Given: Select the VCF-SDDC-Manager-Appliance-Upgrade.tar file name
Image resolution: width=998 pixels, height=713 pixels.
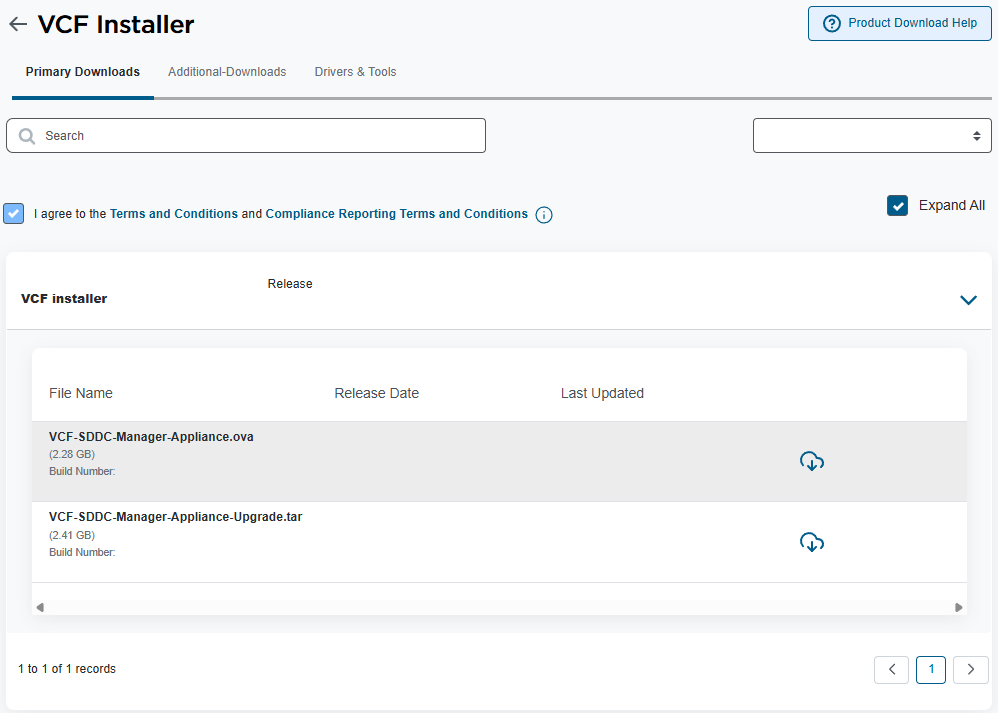Looking at the screenshot, I should coord(176,517).
